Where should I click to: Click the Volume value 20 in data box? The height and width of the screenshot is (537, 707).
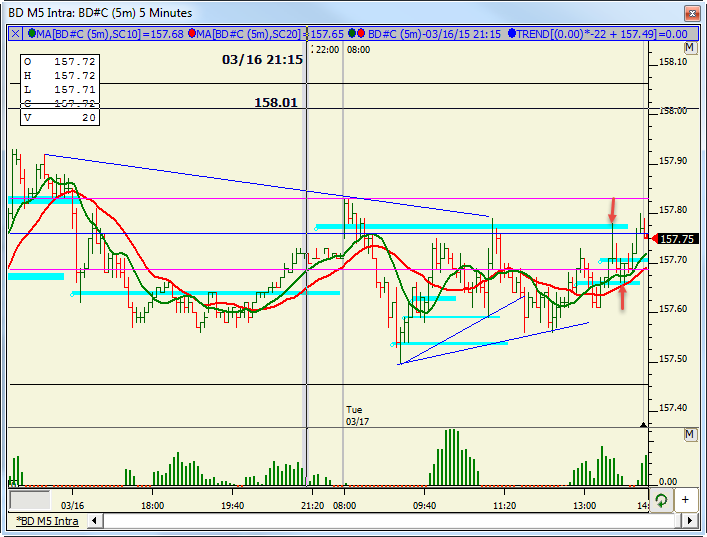coord(89,118)
